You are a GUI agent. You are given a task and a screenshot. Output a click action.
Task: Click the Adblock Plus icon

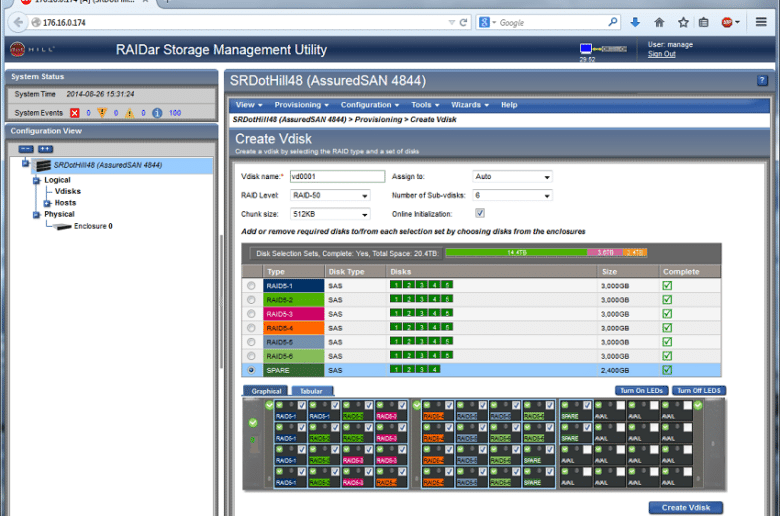(x=727, y=22)
